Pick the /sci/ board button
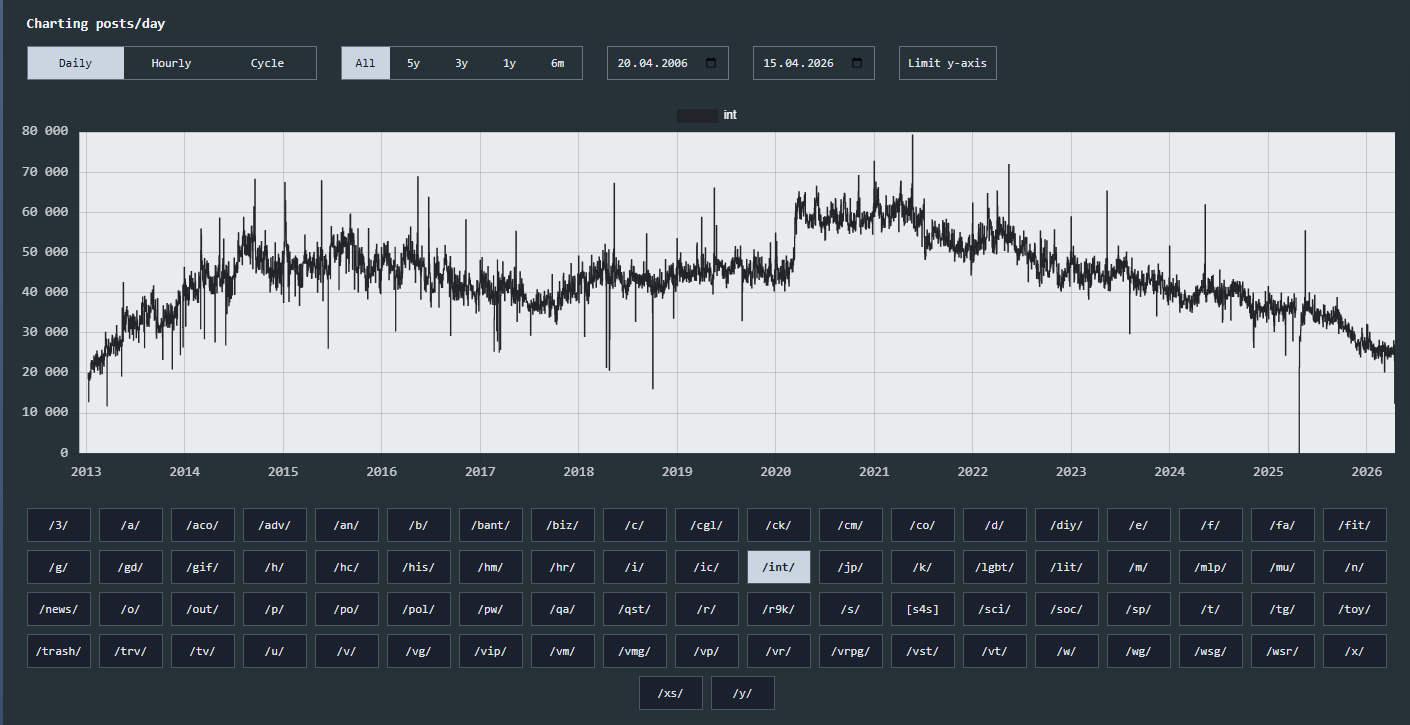Viewport: 1410px width, 725px height. pos(996,609)
